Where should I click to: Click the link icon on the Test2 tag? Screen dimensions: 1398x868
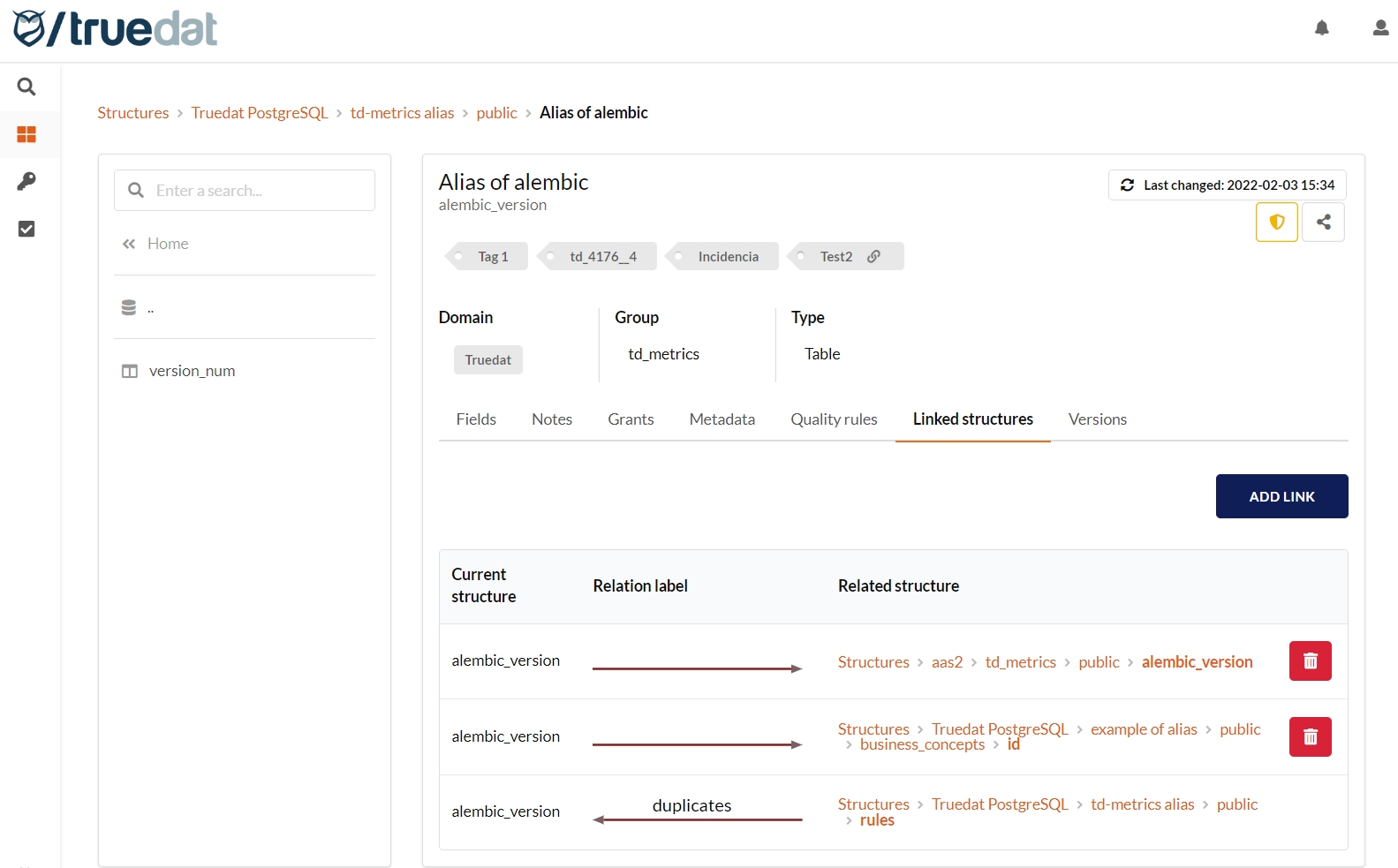[x=873, y=256]
